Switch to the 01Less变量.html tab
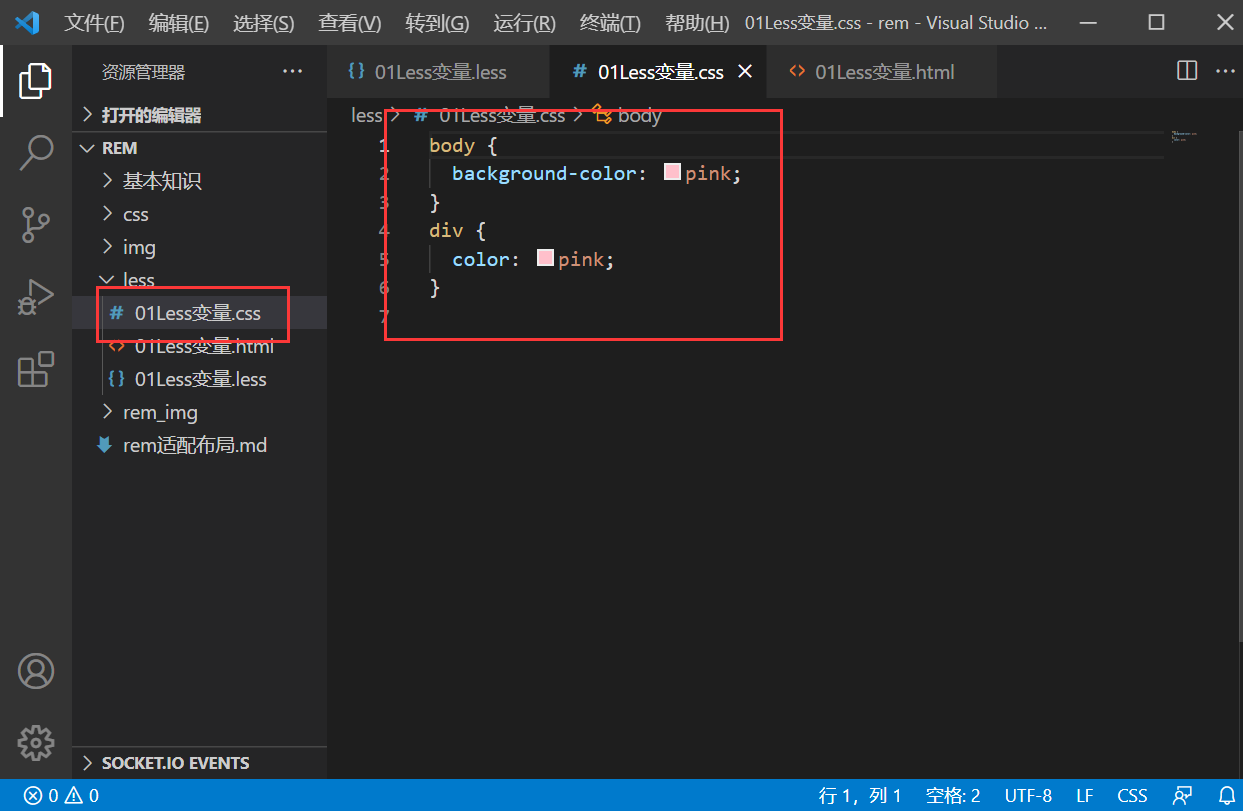 883,72
